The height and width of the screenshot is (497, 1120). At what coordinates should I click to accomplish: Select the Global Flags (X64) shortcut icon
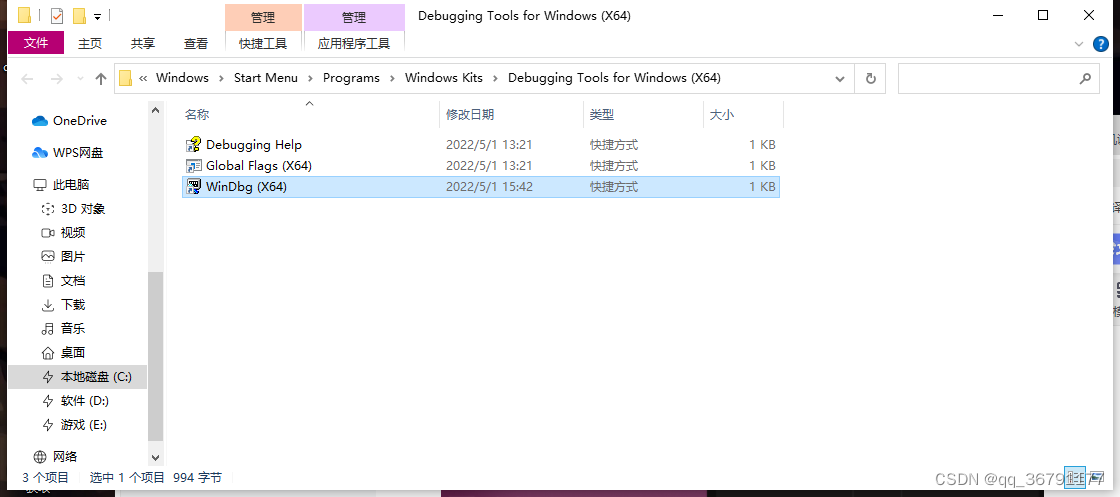pos(193,166)
